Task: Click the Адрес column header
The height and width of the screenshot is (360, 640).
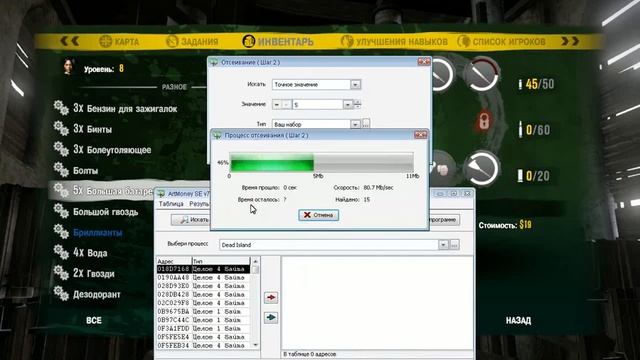Action: 174,261
